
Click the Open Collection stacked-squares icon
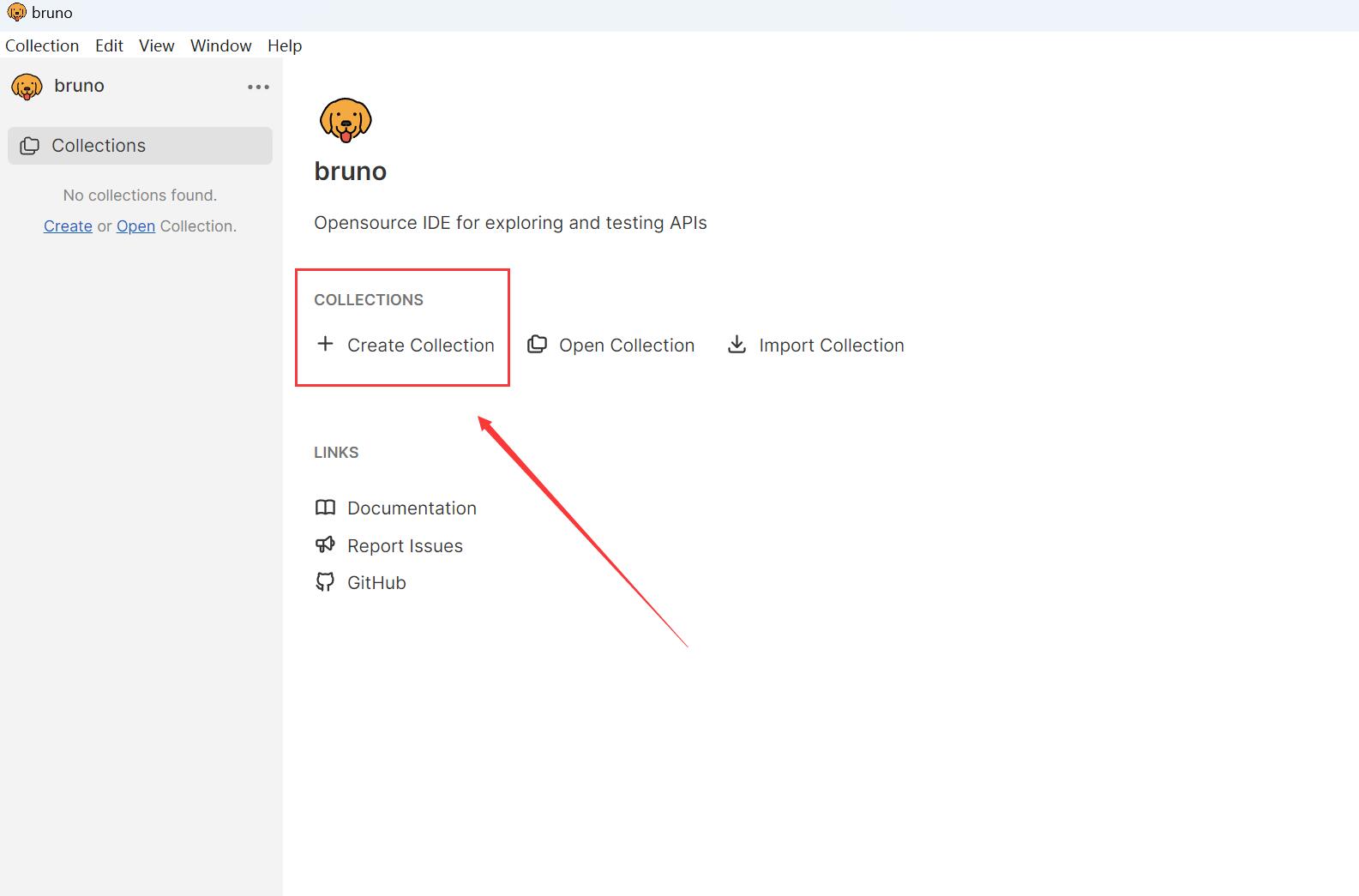537,345
